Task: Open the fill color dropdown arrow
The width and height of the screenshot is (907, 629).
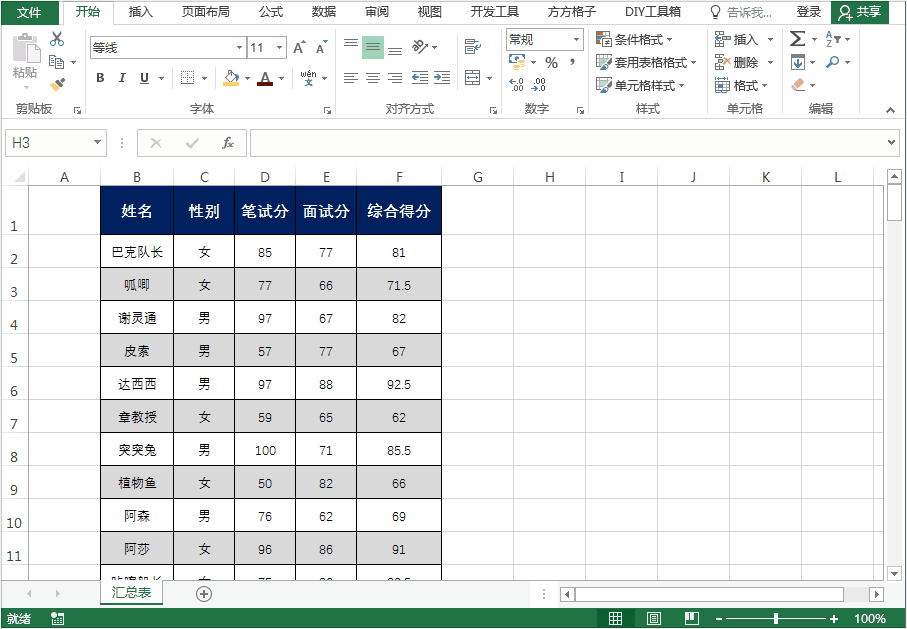Action: click(x=246, y=76)
